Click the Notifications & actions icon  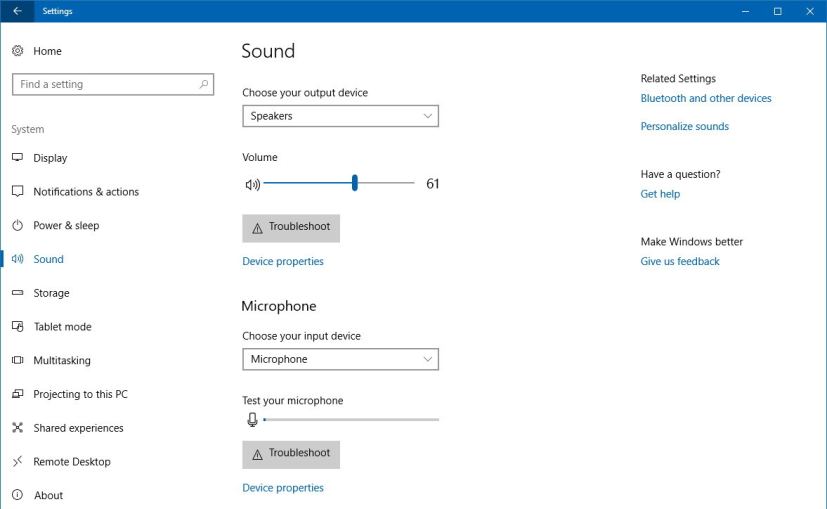17,191
